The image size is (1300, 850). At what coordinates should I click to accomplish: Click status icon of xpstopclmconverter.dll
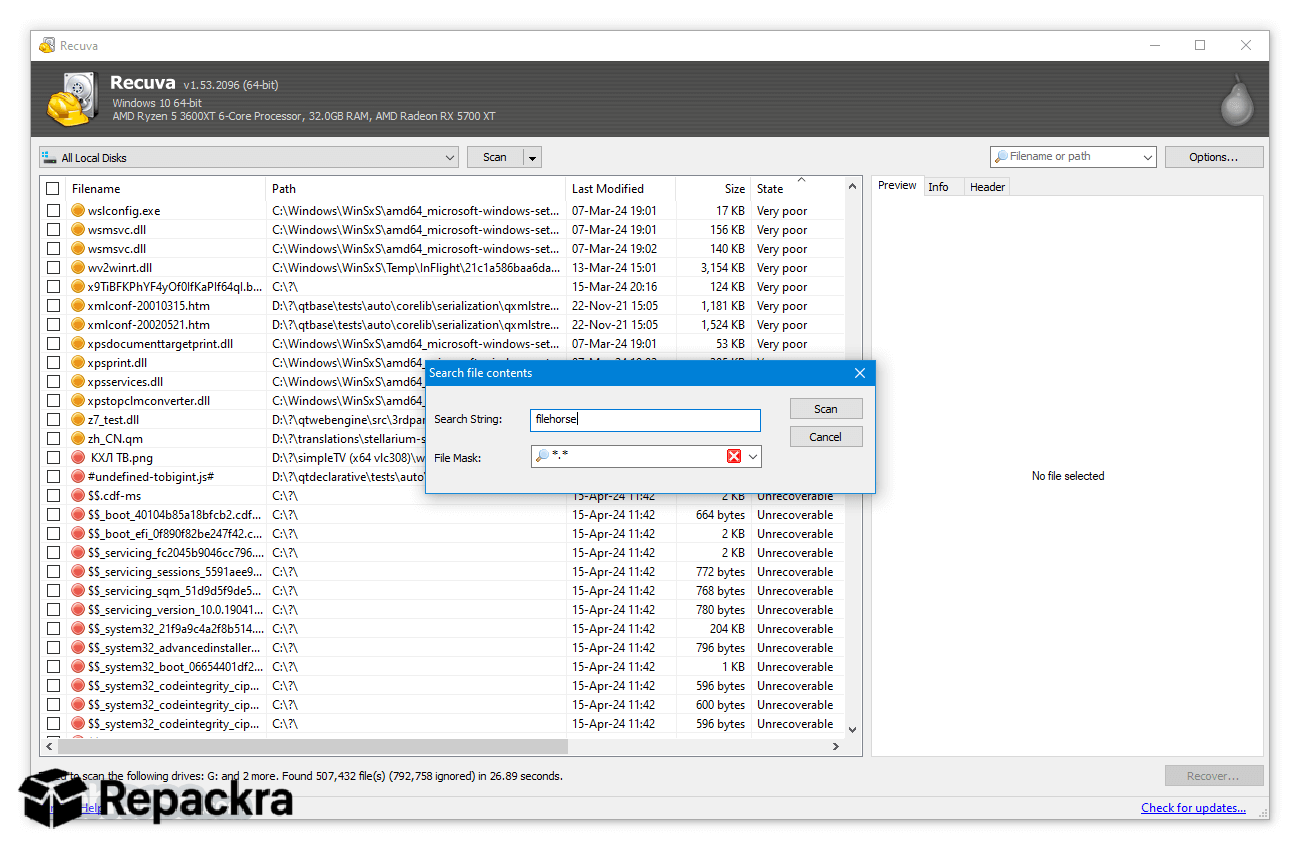click(79, 401)
